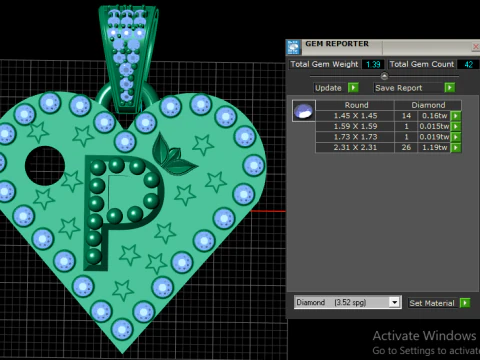The image size is (480, 360).
Task: Select the 2.31 X 2.31 size cell
Action: point(355,148)
